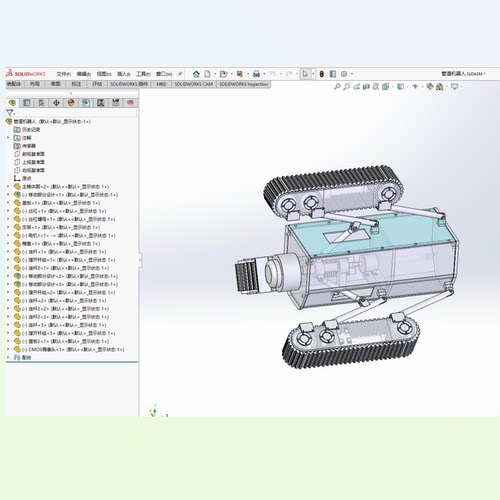Switch to the DimXpertManager crosshair tab

[x=56, y=103]
